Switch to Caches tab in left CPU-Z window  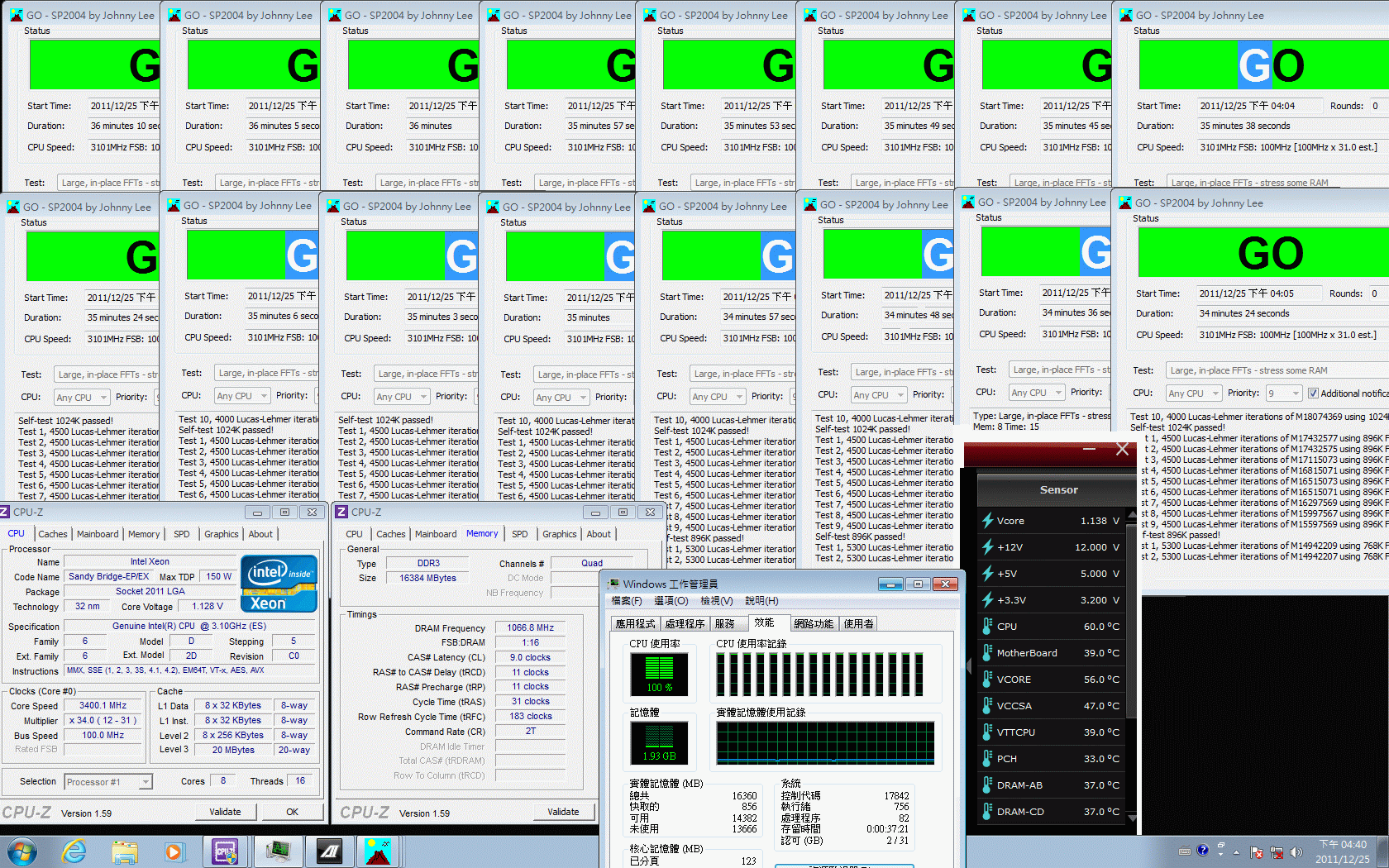(x=53, y=534)
